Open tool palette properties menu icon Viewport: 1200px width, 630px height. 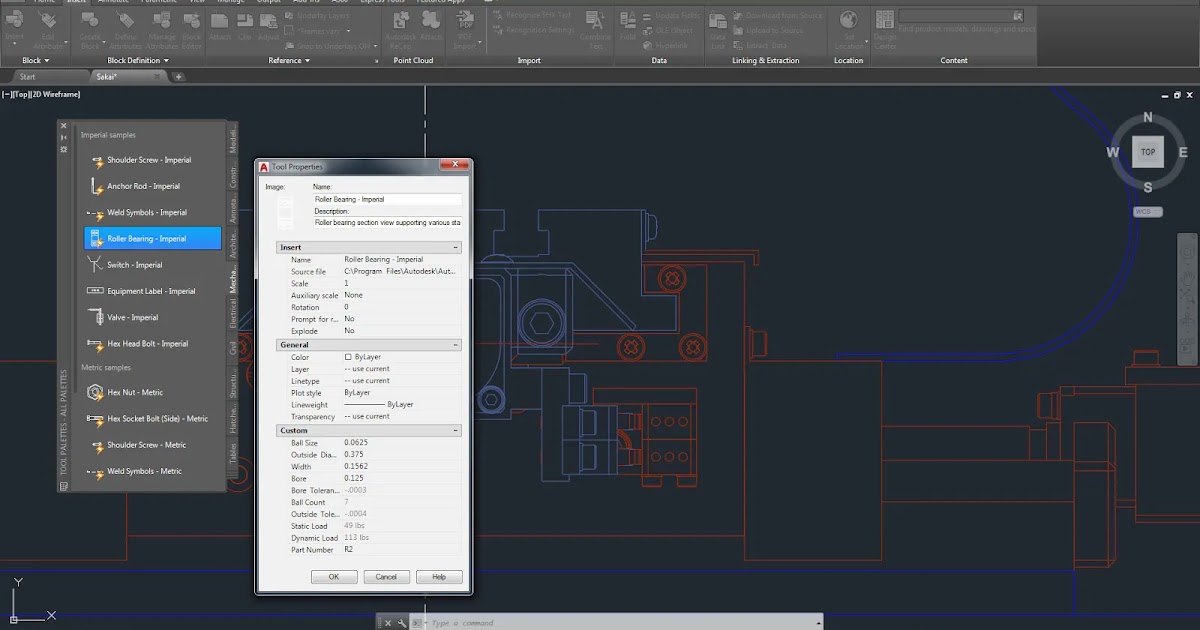click(64, 149)
